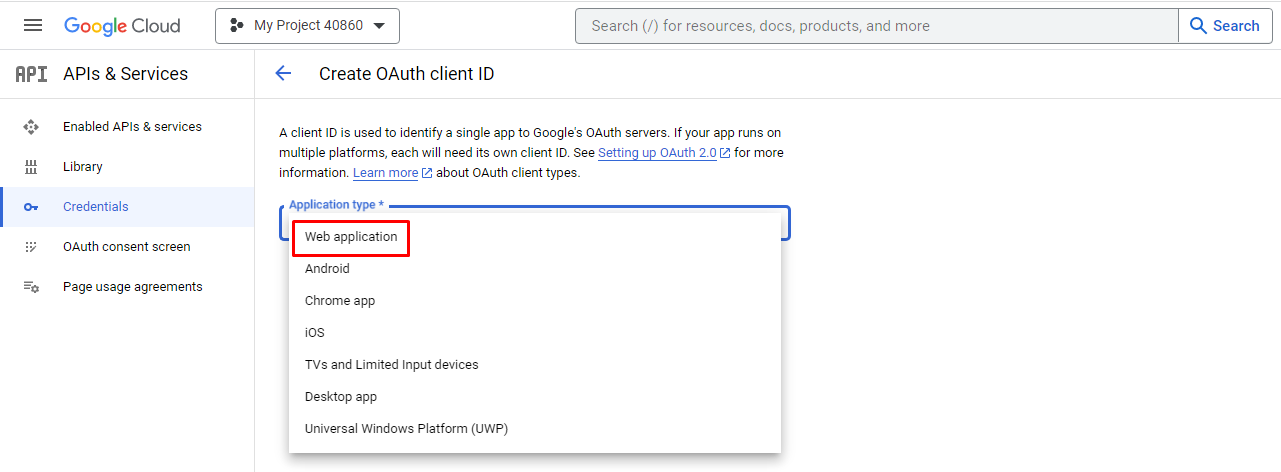
Task: Click the project selector hexagon icon
Action: (237, 26)
